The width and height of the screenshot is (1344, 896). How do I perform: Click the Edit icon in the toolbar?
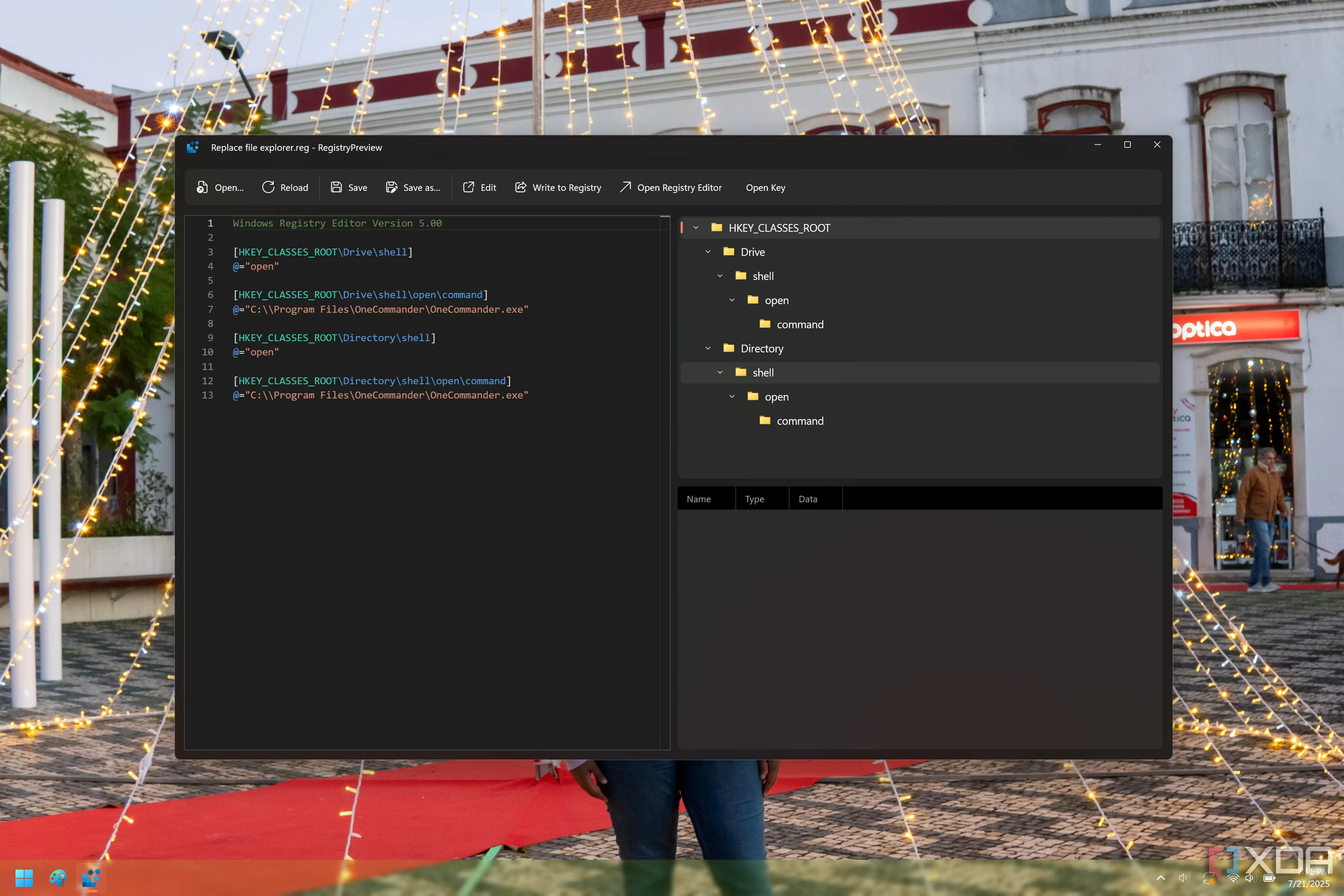pyautogui.click(x=469, y=187)
